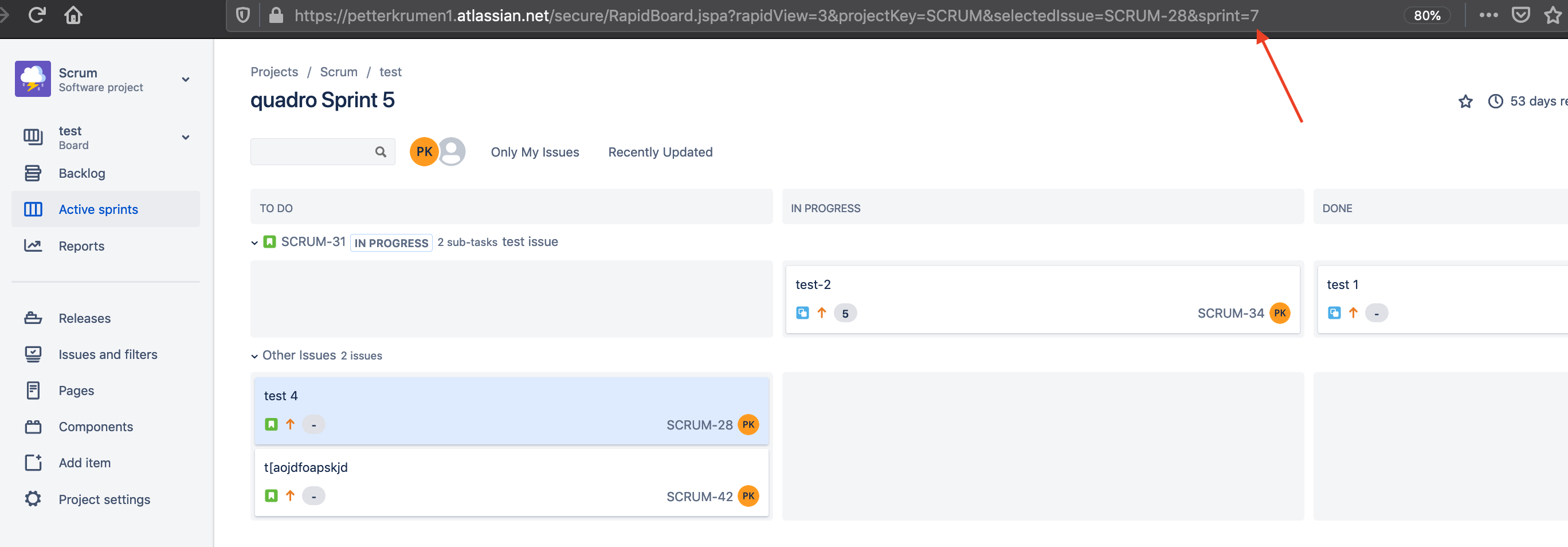Viewport: 1568px width, 547px height.
Task: Toggle the Recently Updated filter
Action: tap(660, 153)
